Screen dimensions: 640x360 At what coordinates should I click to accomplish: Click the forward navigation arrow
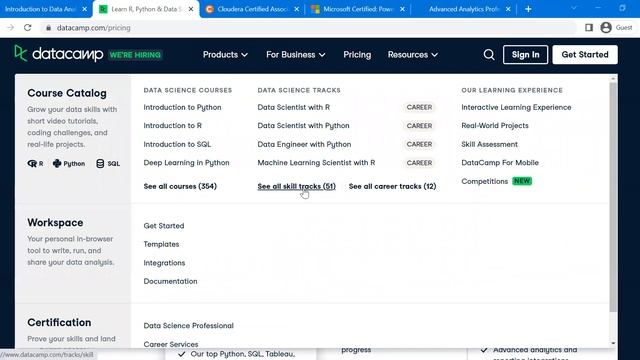11,28
